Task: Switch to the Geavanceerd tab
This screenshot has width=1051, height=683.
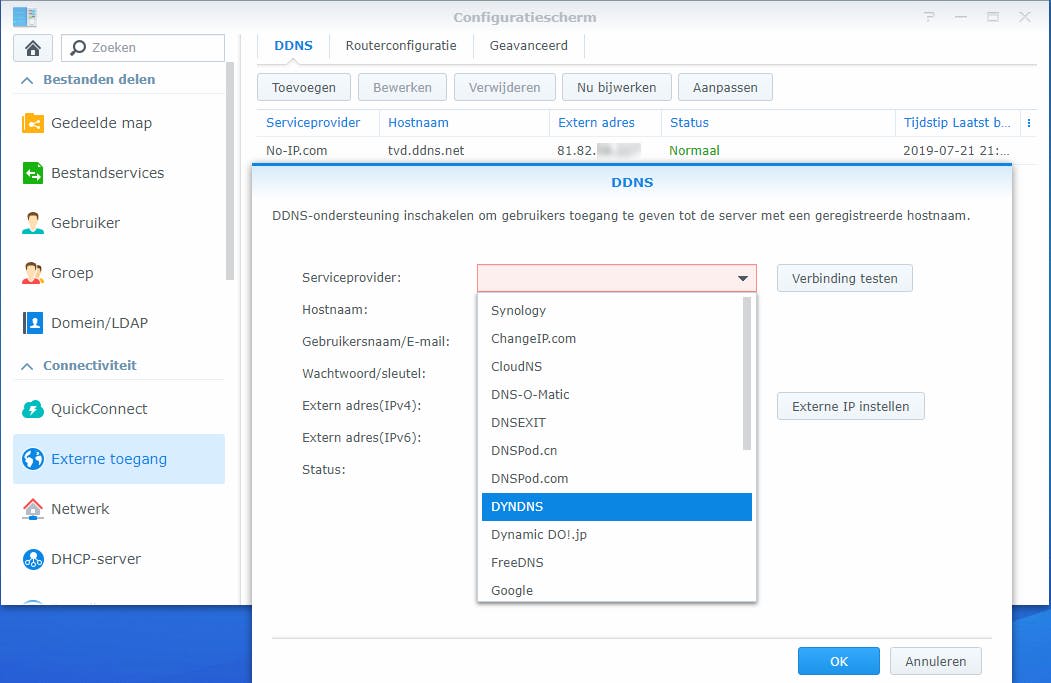Action: [529, 46]
